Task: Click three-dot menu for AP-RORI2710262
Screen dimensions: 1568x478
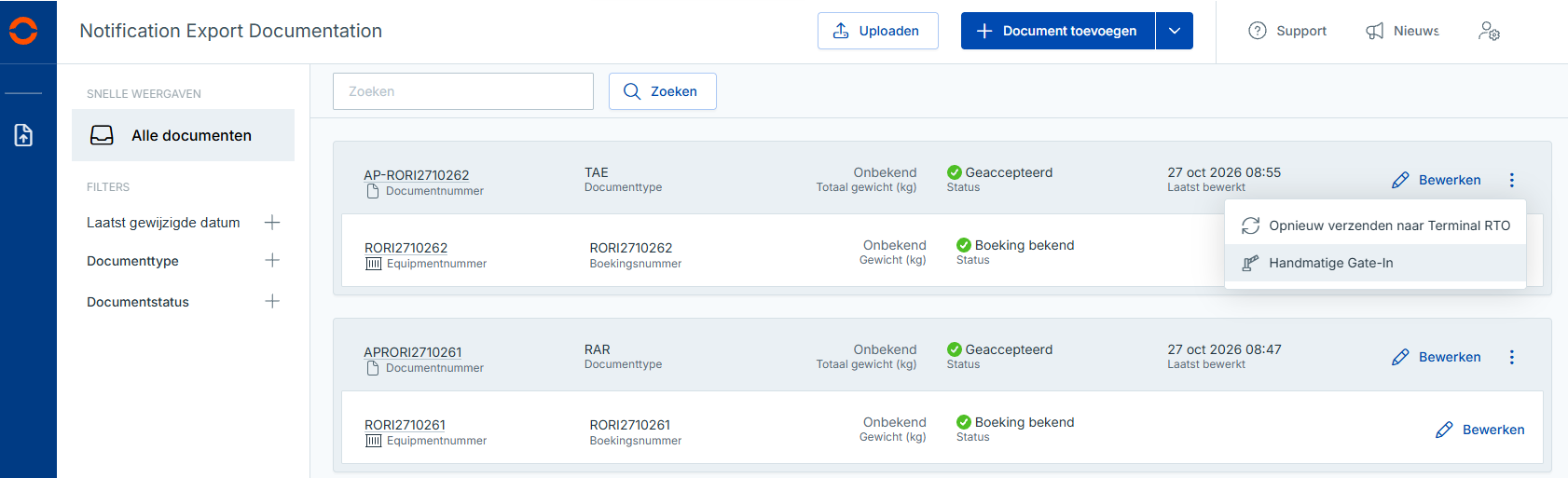Action: coord(1512,180)
